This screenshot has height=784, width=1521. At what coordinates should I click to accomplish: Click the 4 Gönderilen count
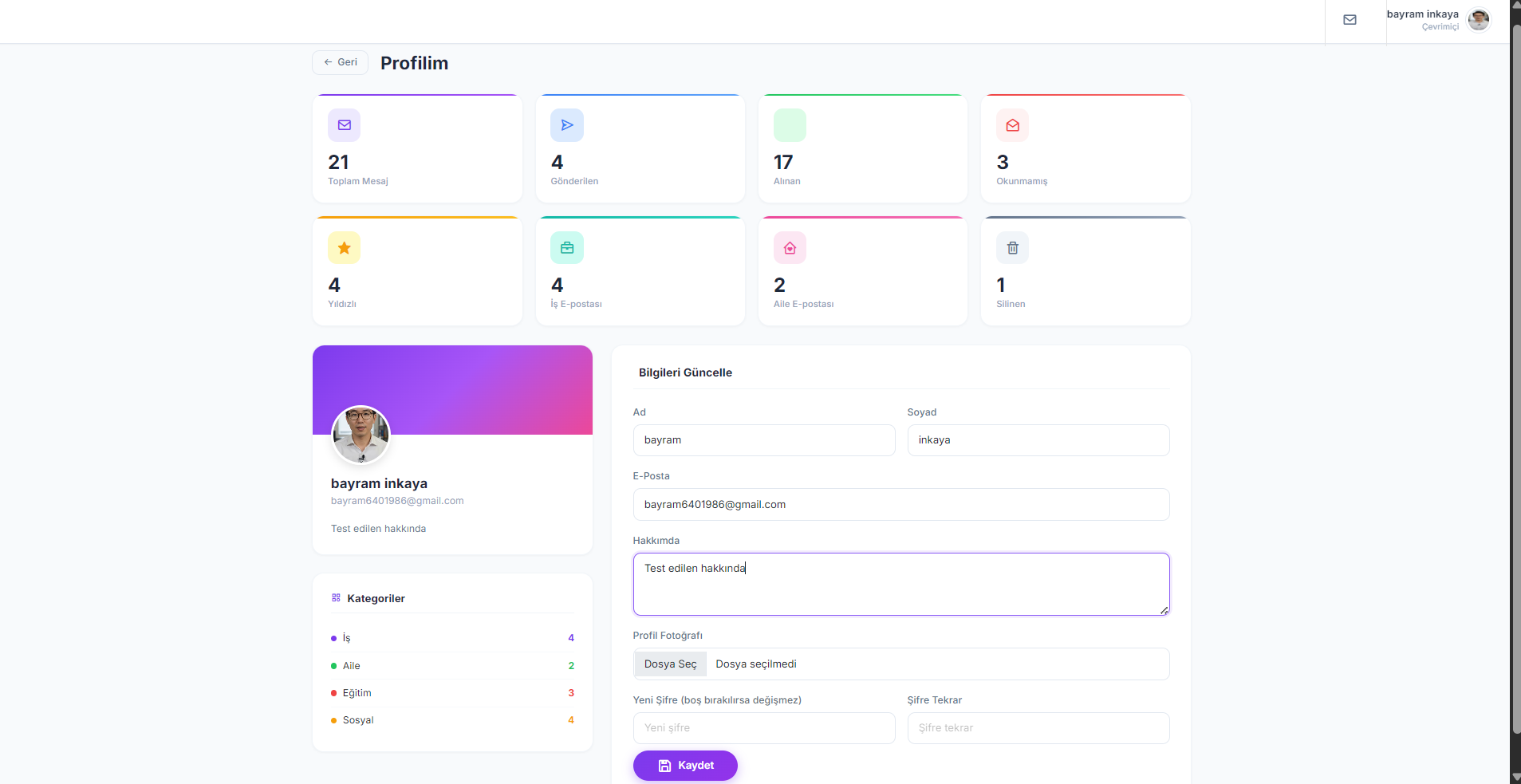coord(557,163)
